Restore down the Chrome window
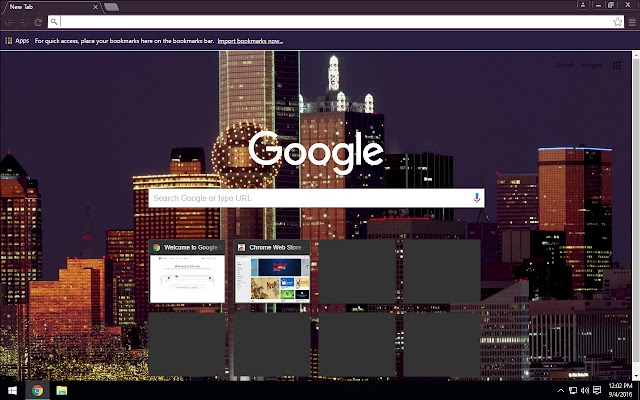Screen dimensions: 640x400 point(611,5)
